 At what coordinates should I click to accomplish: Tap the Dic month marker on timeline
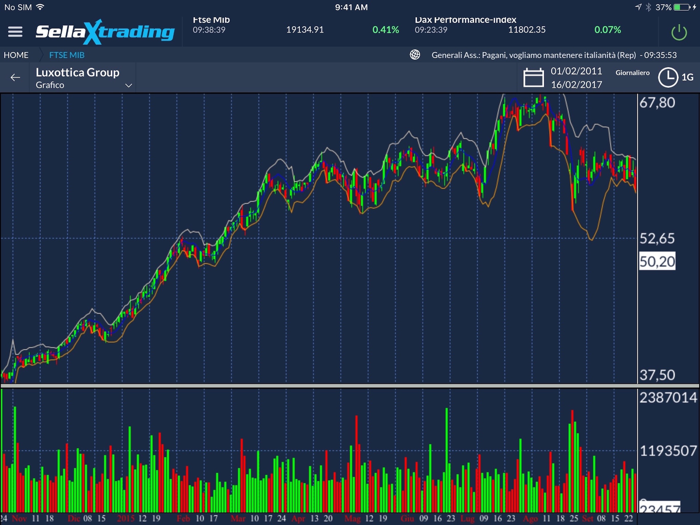click(74, 518)
